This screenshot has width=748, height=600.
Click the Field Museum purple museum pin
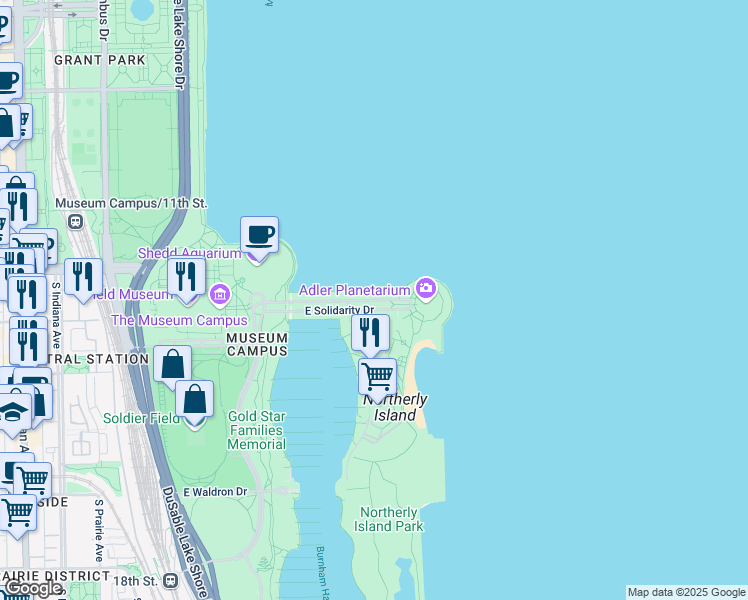[219, 295]
